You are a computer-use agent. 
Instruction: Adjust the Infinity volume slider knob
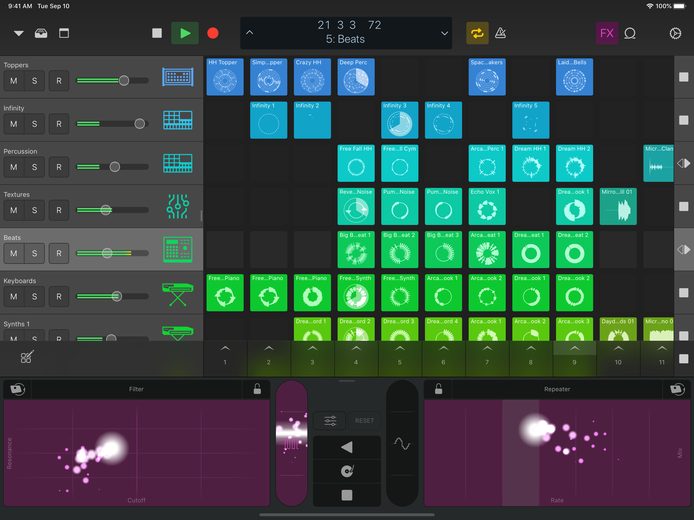click(x=139, y=123)
